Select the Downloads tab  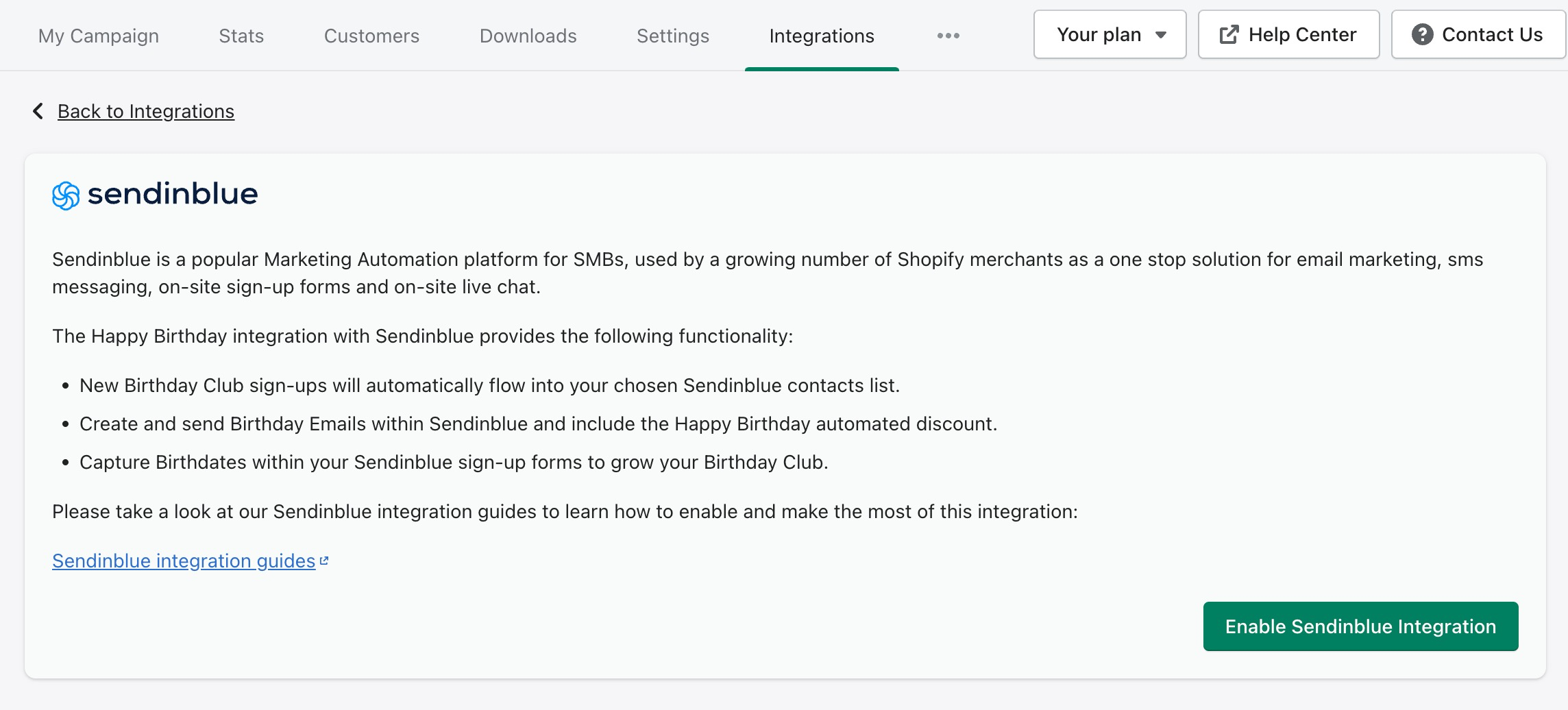pos(528,36)
